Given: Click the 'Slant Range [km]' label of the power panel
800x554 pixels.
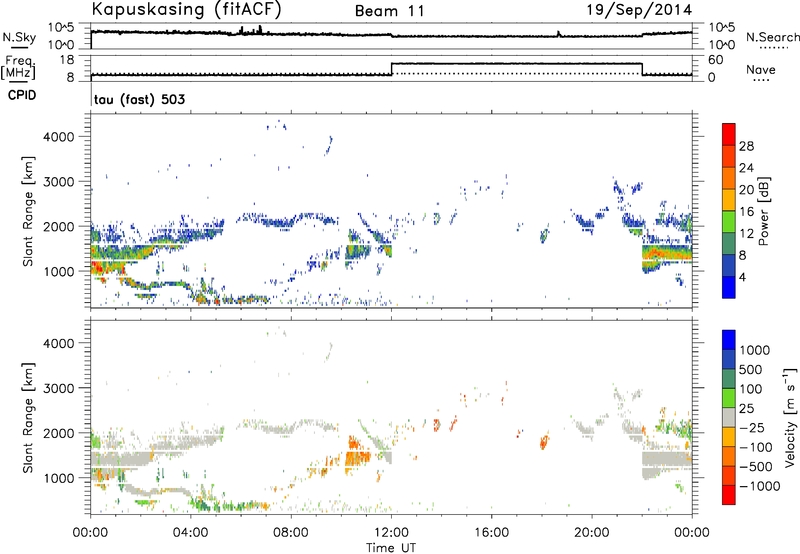Looking at the screenshot, I should coord(28,211).
